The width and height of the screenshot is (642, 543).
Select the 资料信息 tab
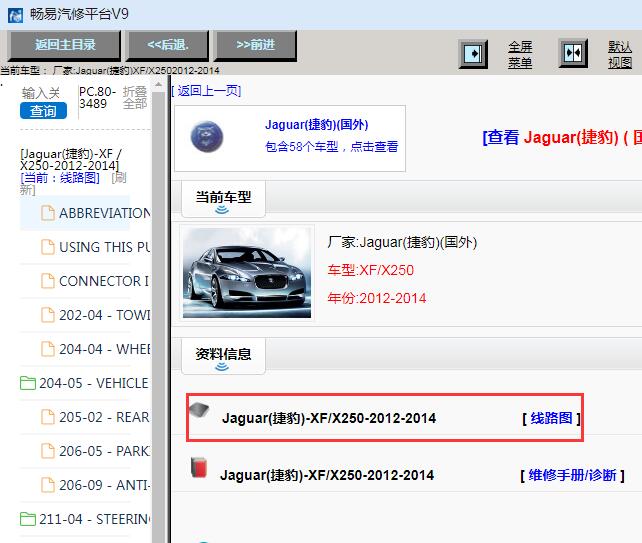tap(223, 355)
